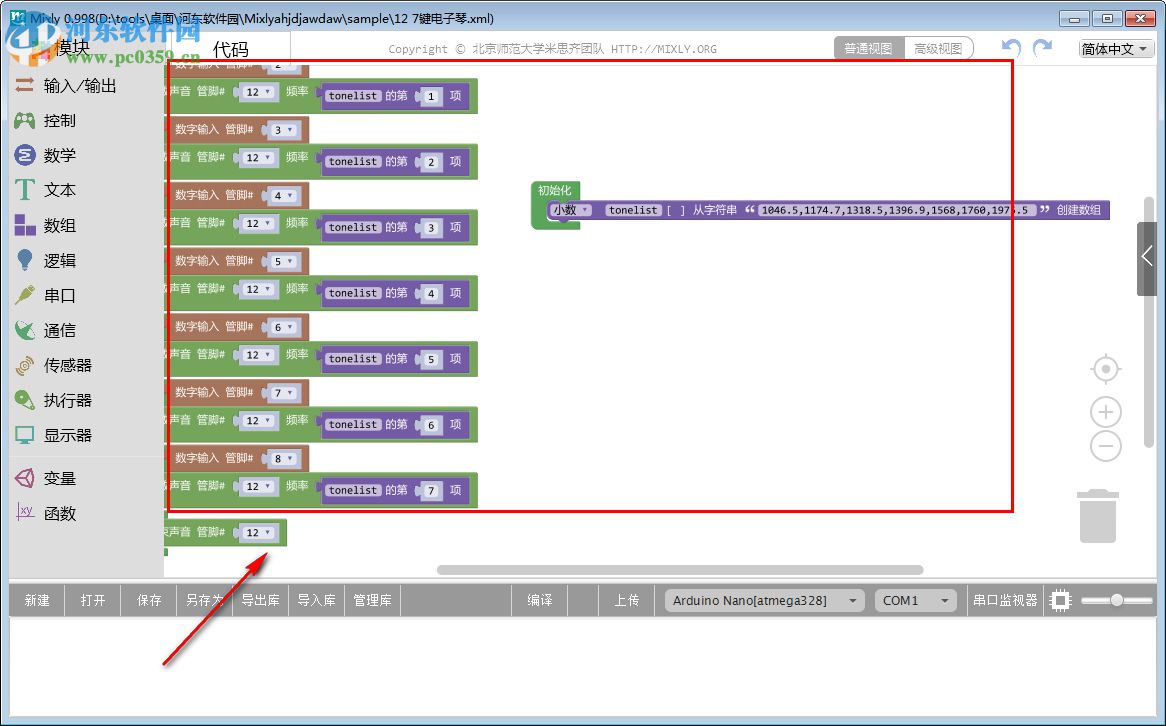Open the 逻辑 lightbulb category icon

pyautogui.click(x=25, y=260)
